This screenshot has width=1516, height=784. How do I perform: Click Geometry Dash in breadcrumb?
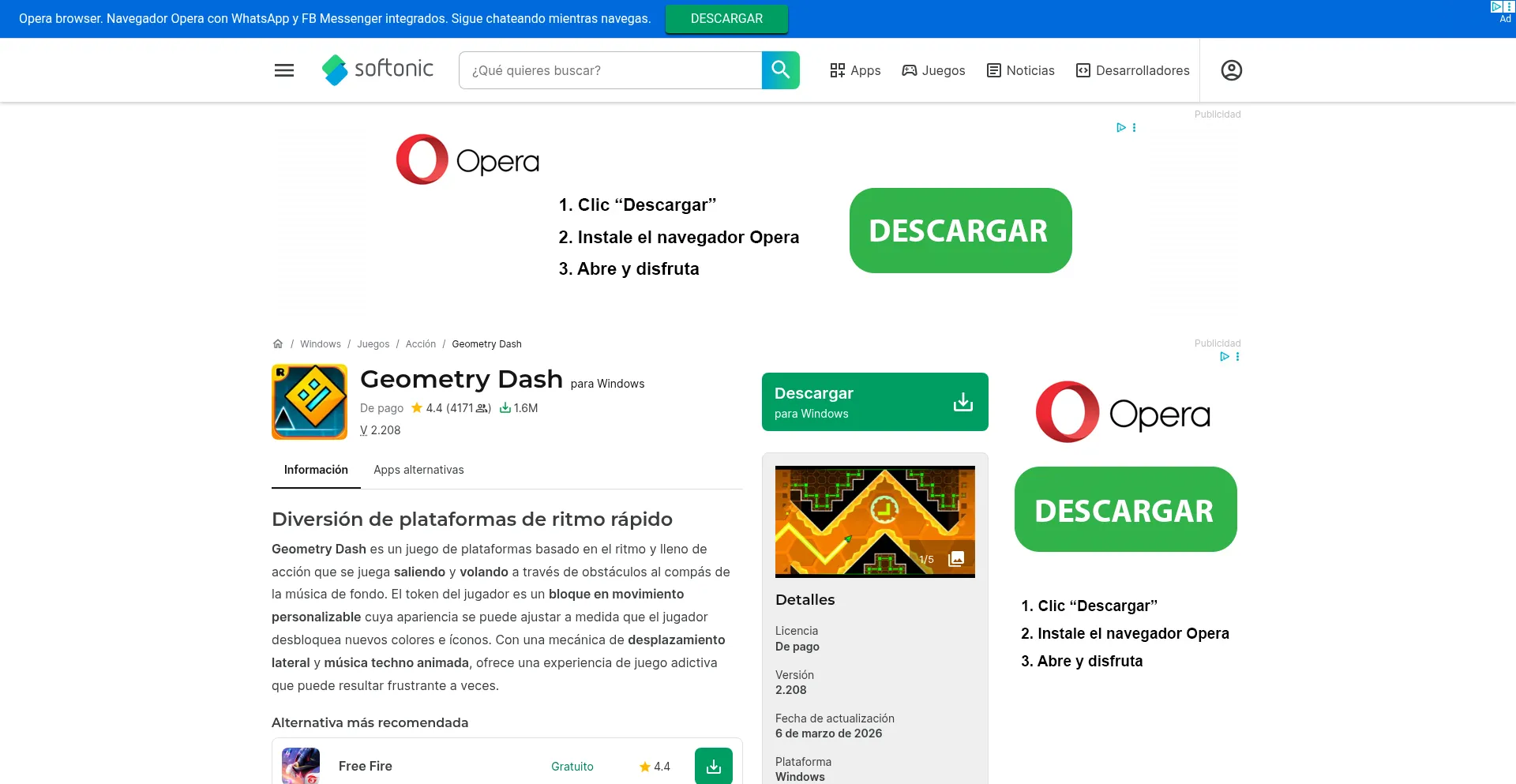486,344
